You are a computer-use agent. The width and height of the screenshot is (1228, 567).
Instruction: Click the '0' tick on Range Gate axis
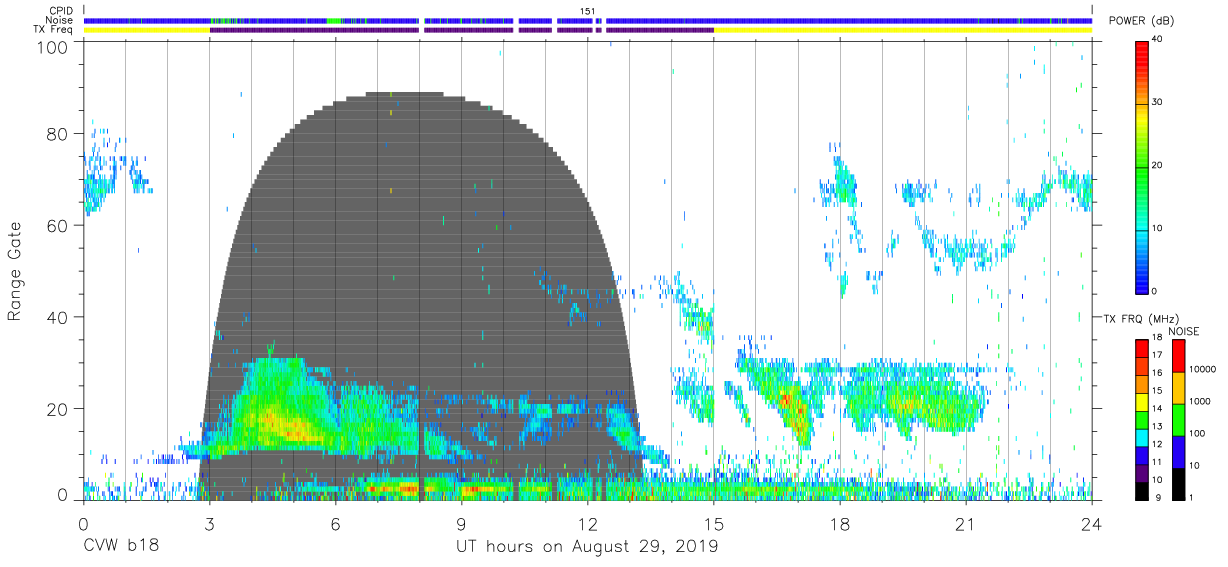click(63, 494)
